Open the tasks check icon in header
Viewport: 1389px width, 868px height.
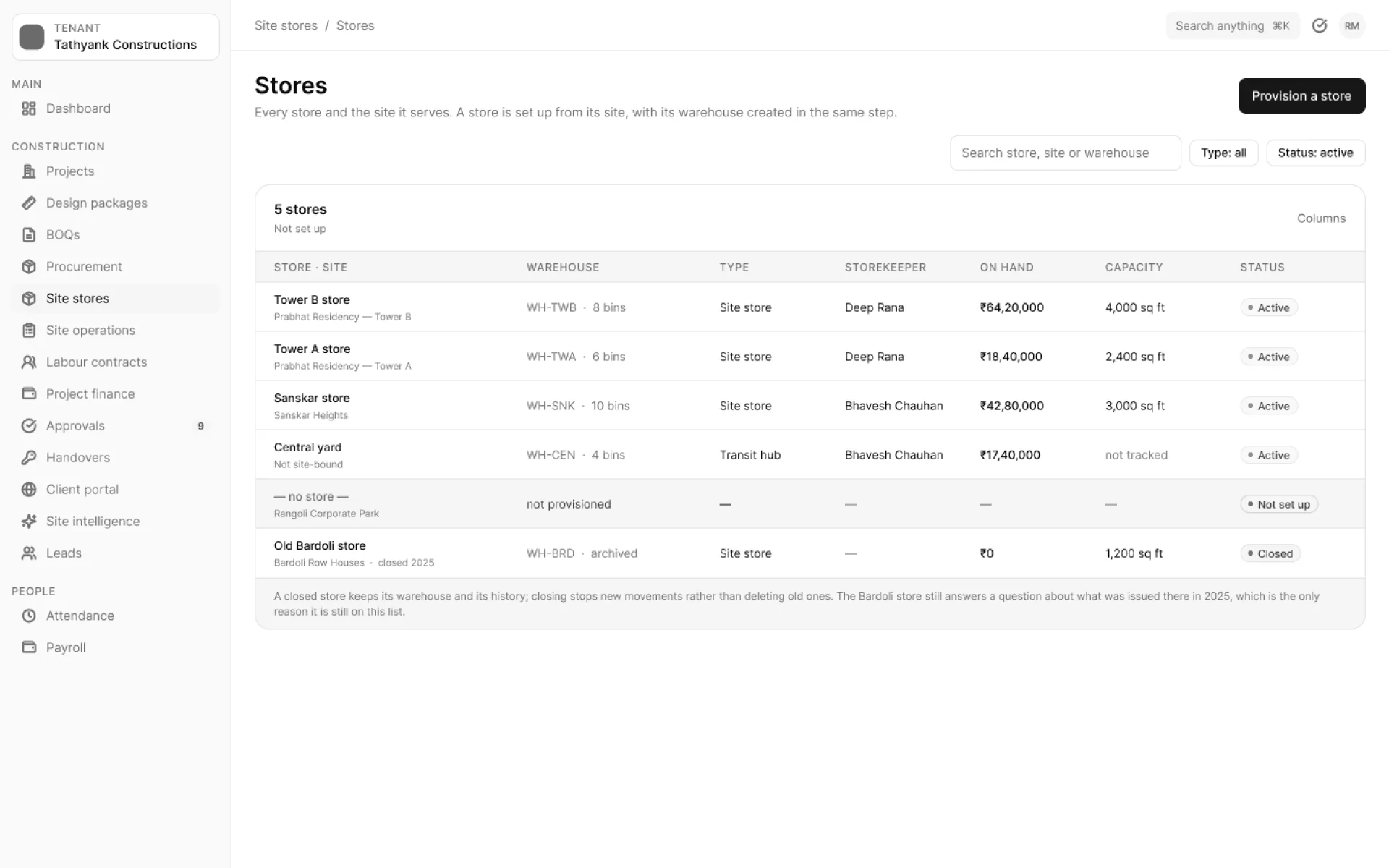click(1320, 26)
